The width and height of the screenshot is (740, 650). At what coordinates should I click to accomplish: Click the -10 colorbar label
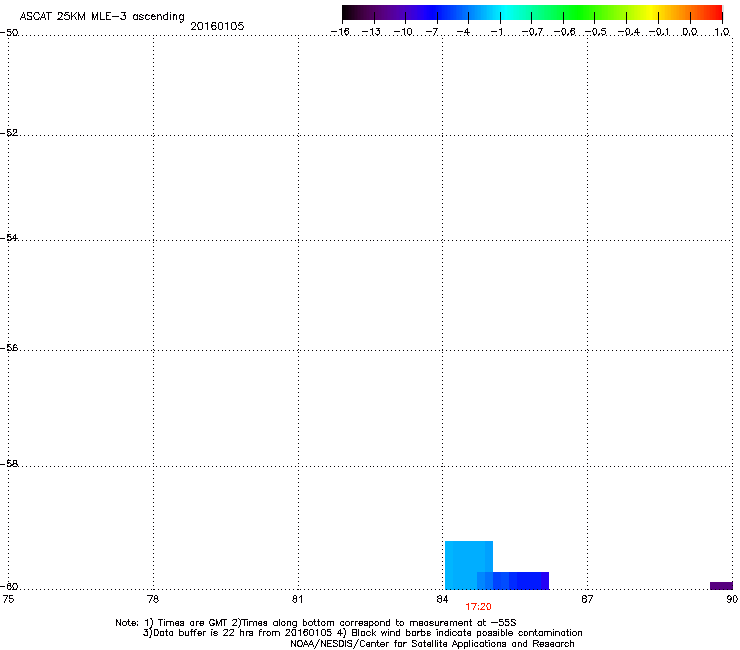(403, 32)
